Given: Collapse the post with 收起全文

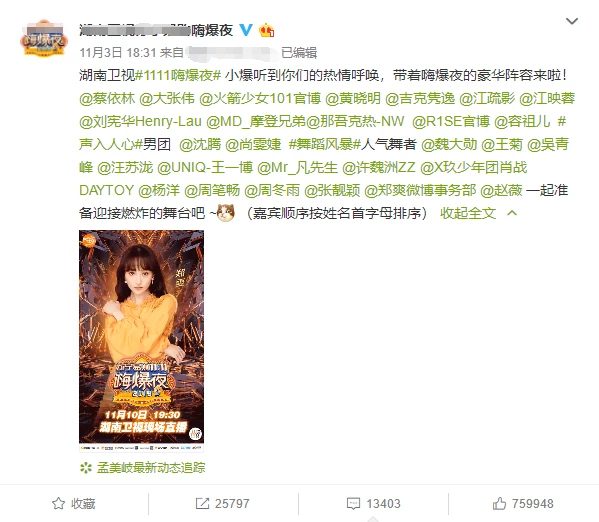Looking at the screenshot, I should [468, 213].
